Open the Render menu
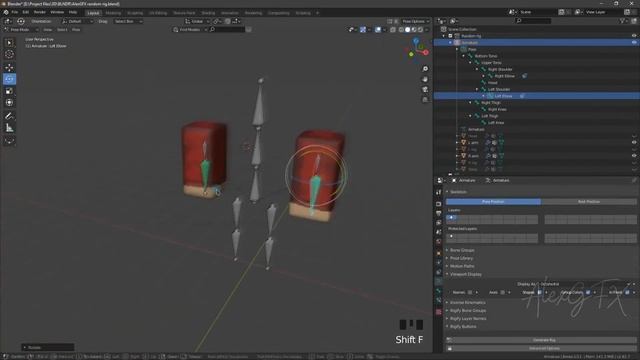This screenshot has height=360, width=640. click(40, 12)
